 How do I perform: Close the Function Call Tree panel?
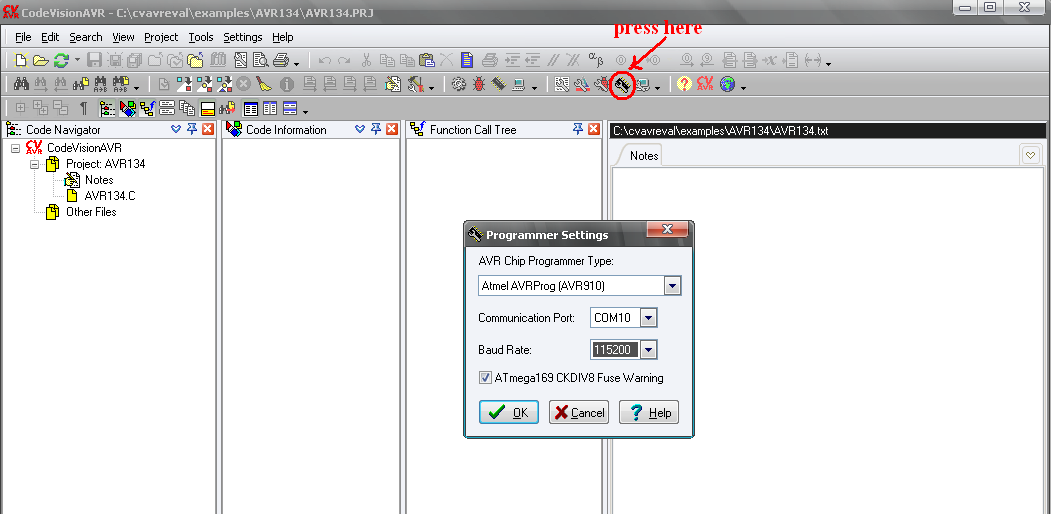pos(594,129)
